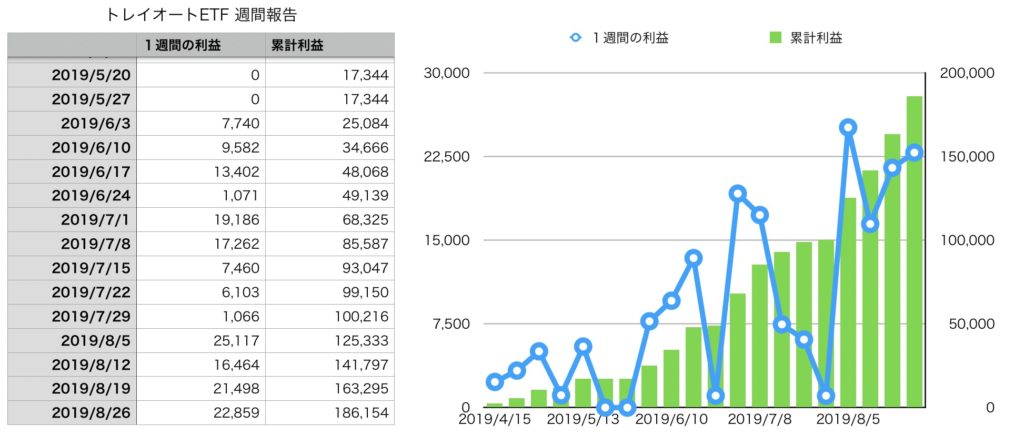Click the cumulative profit cell 25,084
The height and width of the screenshot is (445, 1024).
[x=330, y=124]
